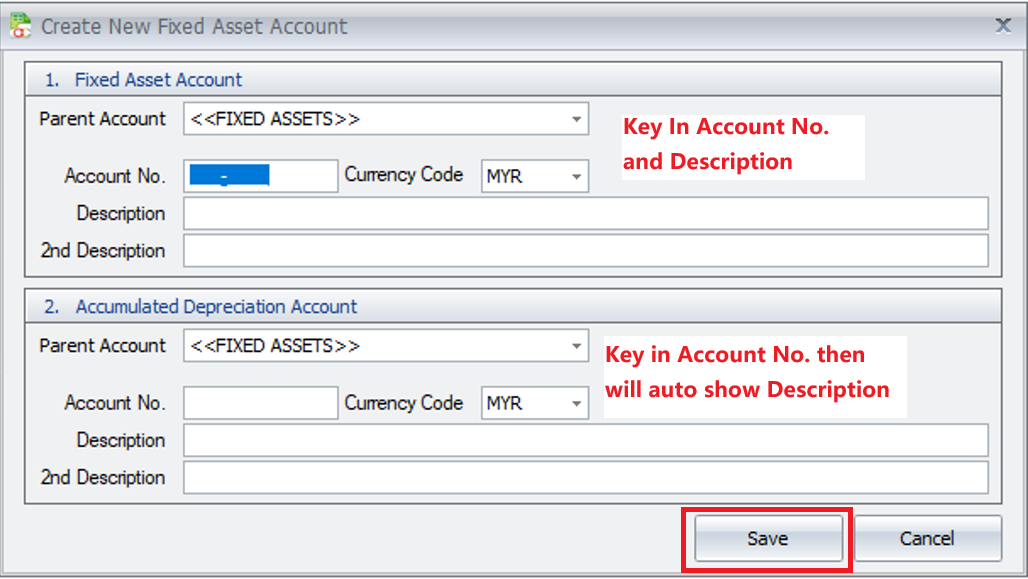Select the Fixed Asset 2nd Description field
Screen dimensions: 1028x579
coord(585,250)
